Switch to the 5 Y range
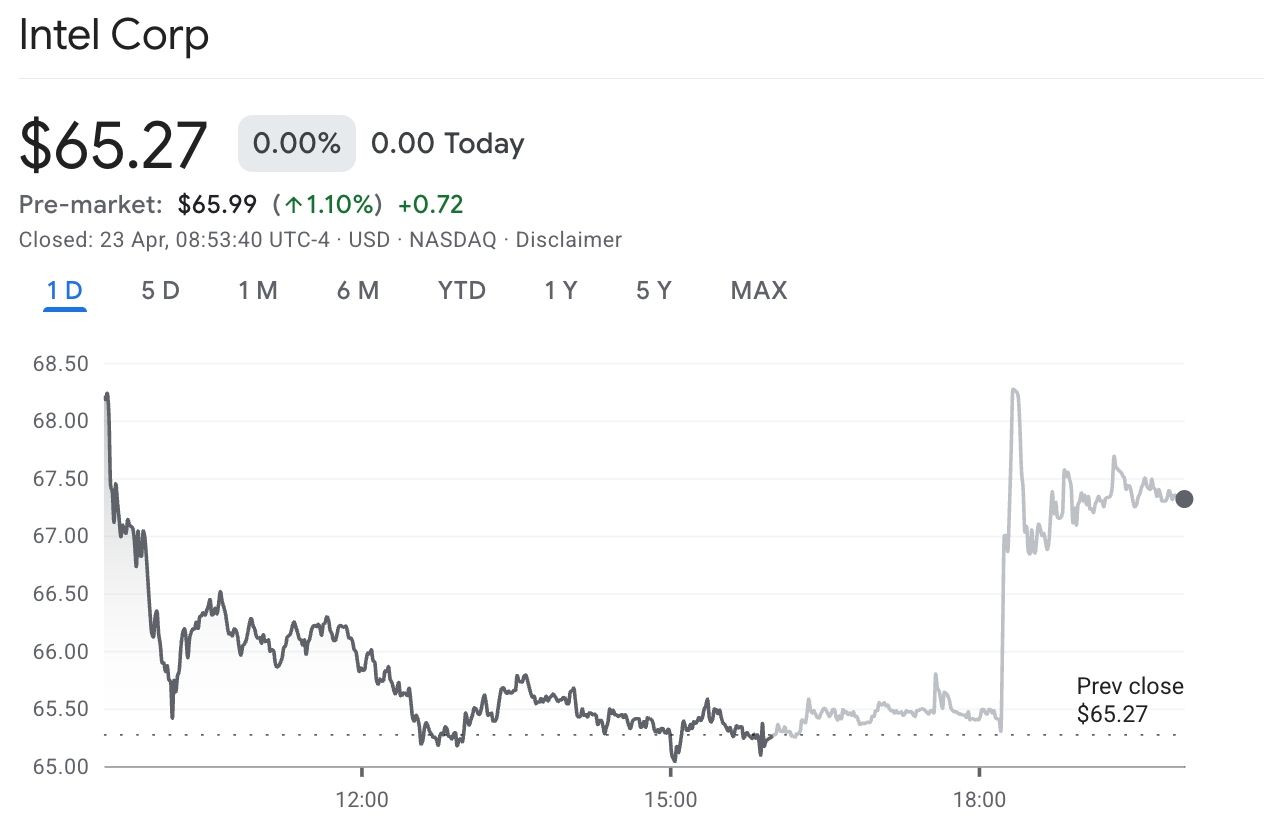This screenshot has width=1264, height=840. (654, 291)
